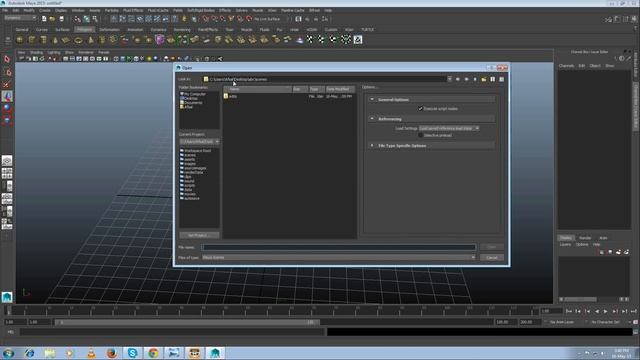This screenshot has width=640, height=360.
Task: Select the sourceimages project folder
Action: coord(193,168)
